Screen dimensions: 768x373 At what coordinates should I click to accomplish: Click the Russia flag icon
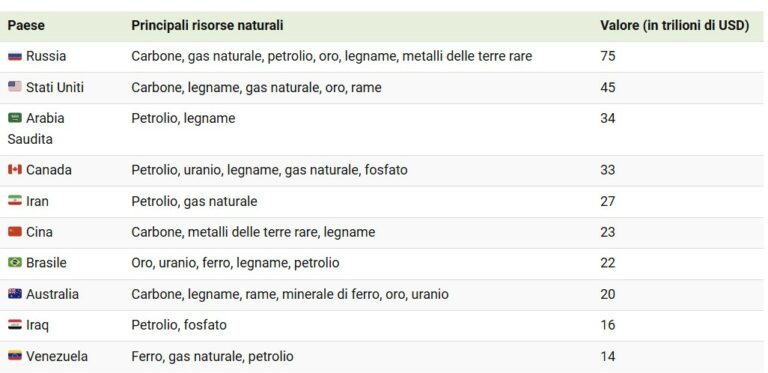[x=15, y=56]
